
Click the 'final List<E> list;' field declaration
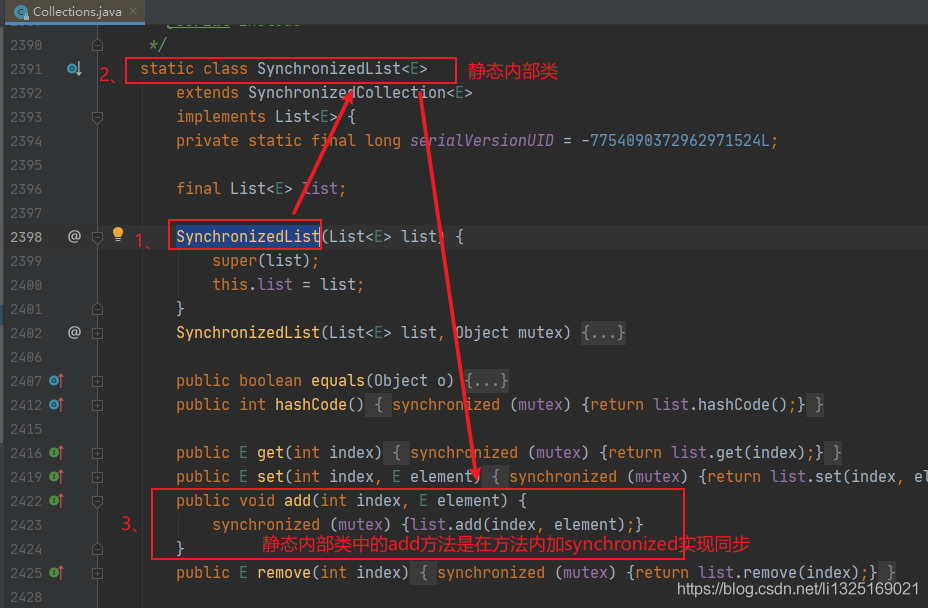(x=261, y=189)
